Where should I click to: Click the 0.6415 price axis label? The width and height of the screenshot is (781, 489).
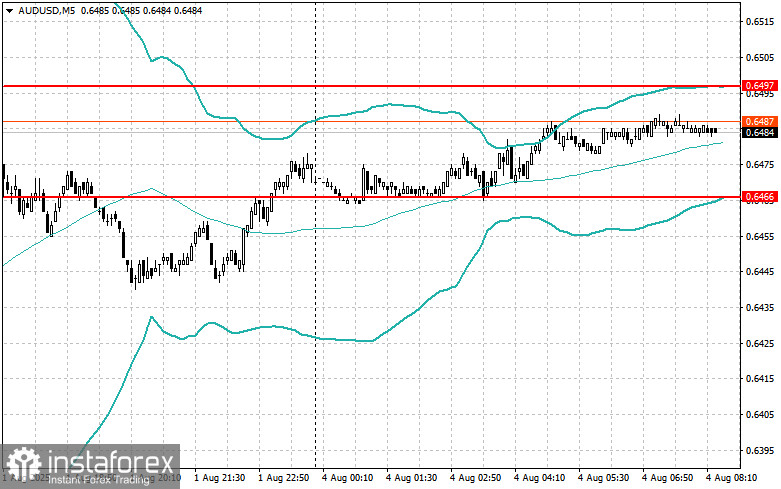(760, 378)
